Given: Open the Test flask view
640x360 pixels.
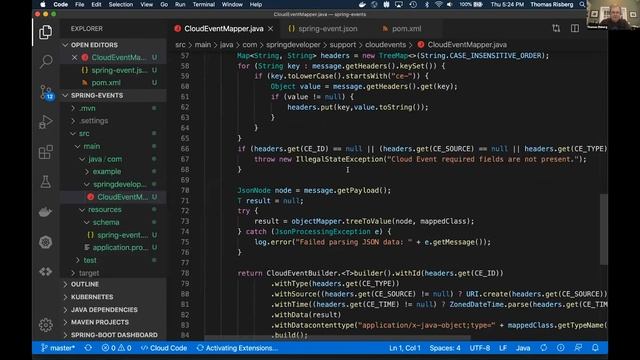Looking at the screenshot, I should click(x=46, y=182).
